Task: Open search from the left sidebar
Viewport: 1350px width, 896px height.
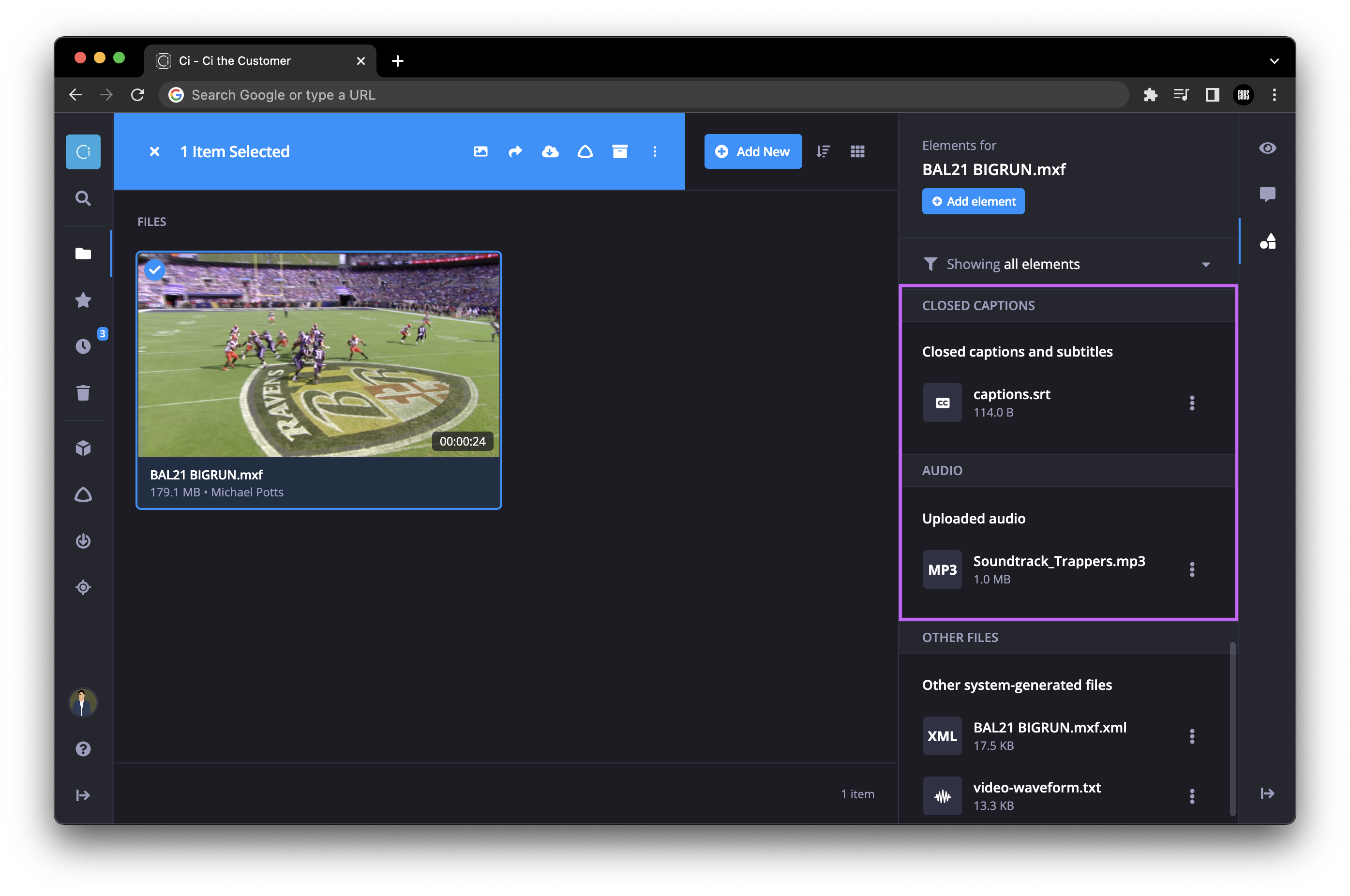Action: click(x=83, y=198)
